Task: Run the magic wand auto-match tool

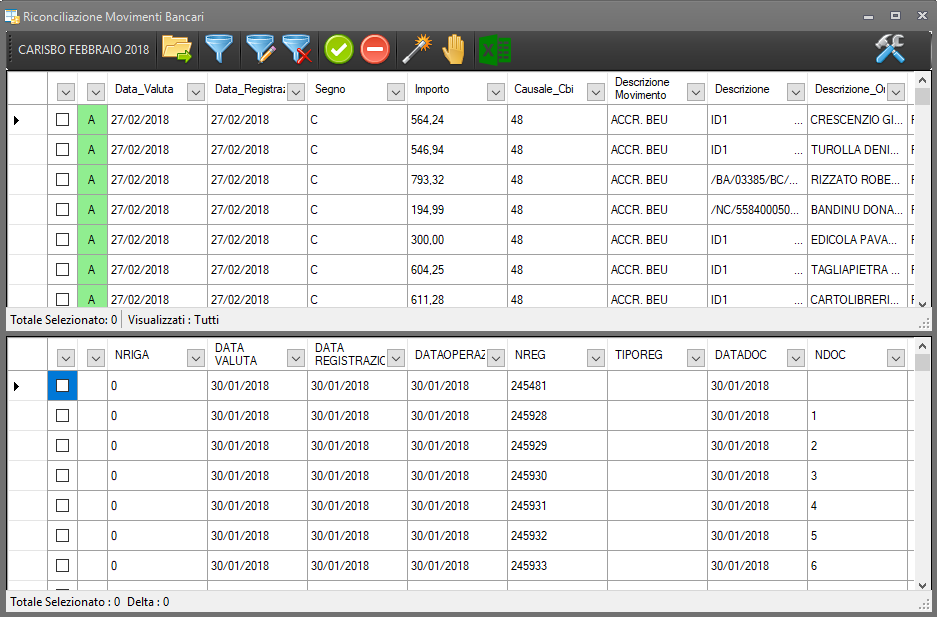Action: coord(414,48)
